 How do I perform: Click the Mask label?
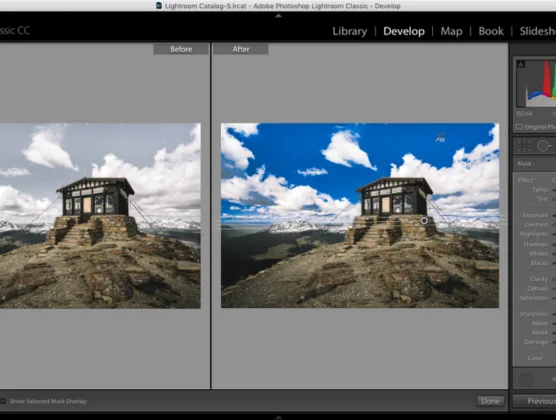point(526,164)
